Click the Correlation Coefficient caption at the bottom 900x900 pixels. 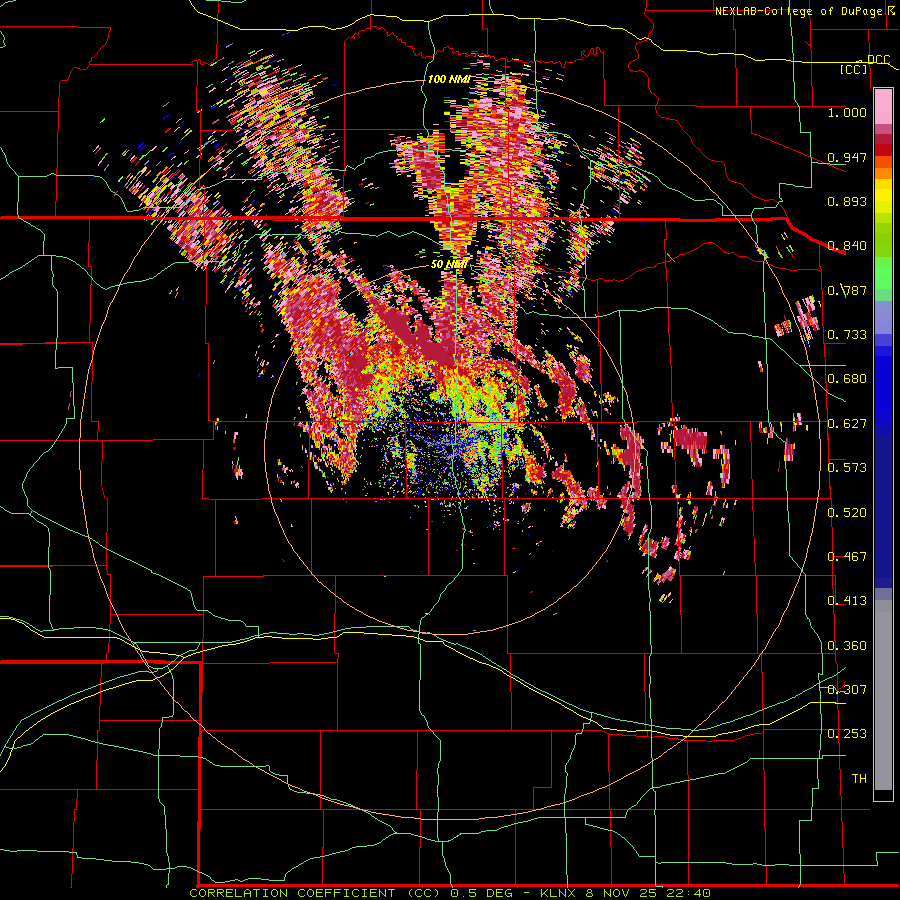click(x=450, y=893)
